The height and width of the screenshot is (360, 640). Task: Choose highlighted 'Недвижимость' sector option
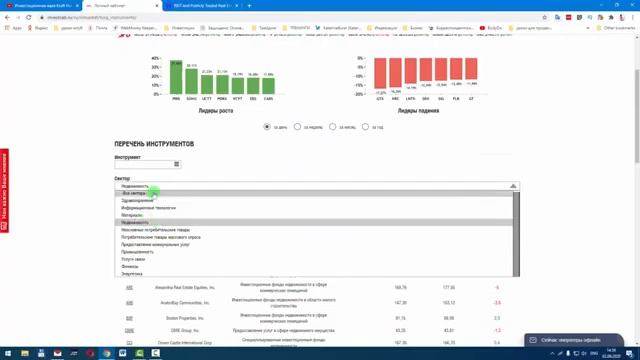313,222
